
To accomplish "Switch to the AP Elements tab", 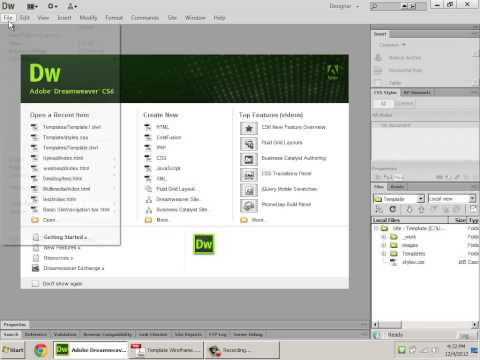I will click(417, 92).
